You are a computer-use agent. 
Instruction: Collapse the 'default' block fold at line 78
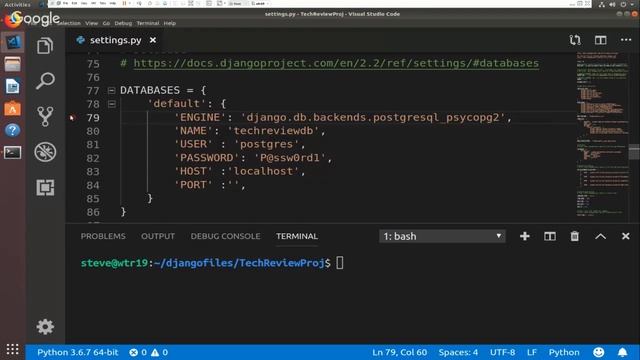(111, 104)
